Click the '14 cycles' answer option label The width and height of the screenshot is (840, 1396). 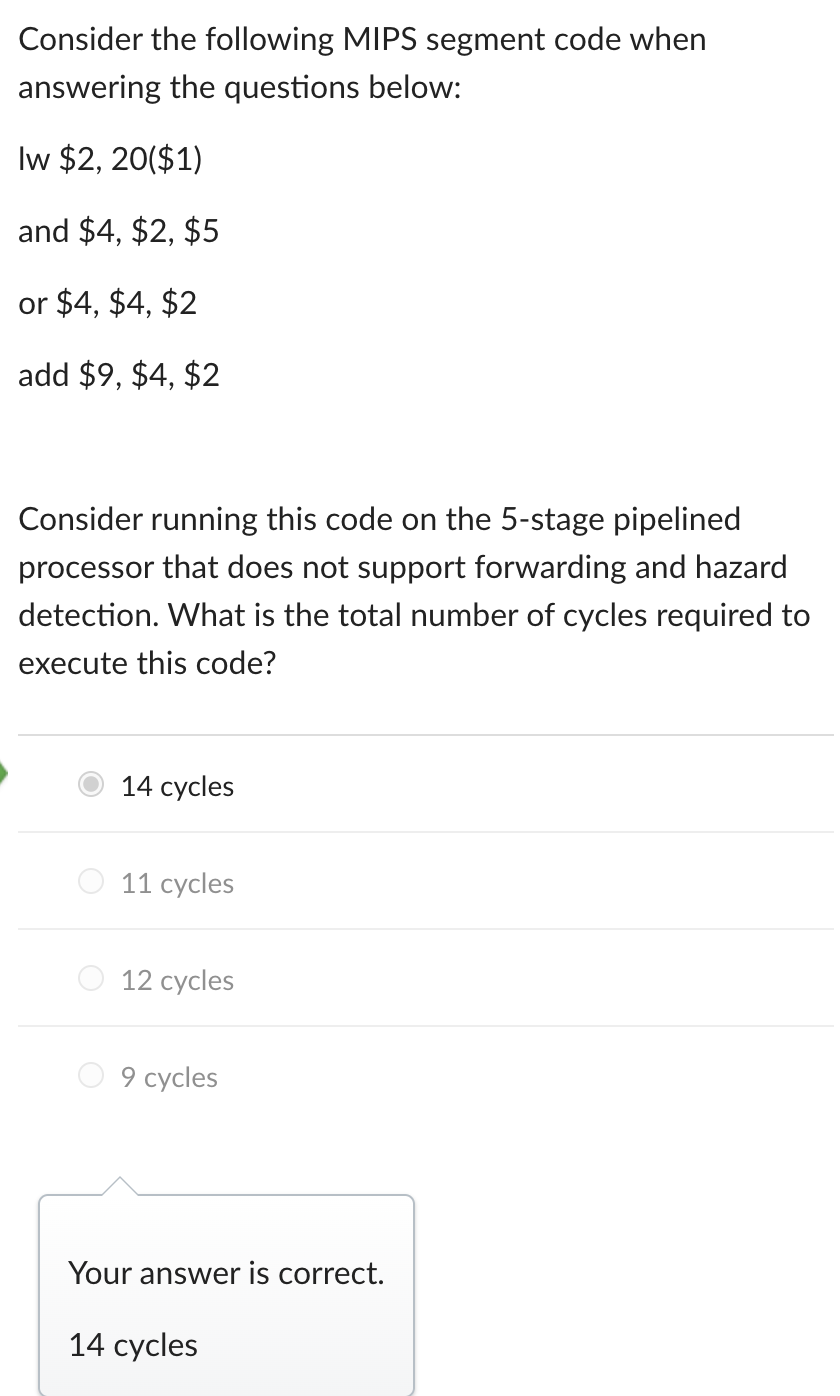tap(178, 787)
